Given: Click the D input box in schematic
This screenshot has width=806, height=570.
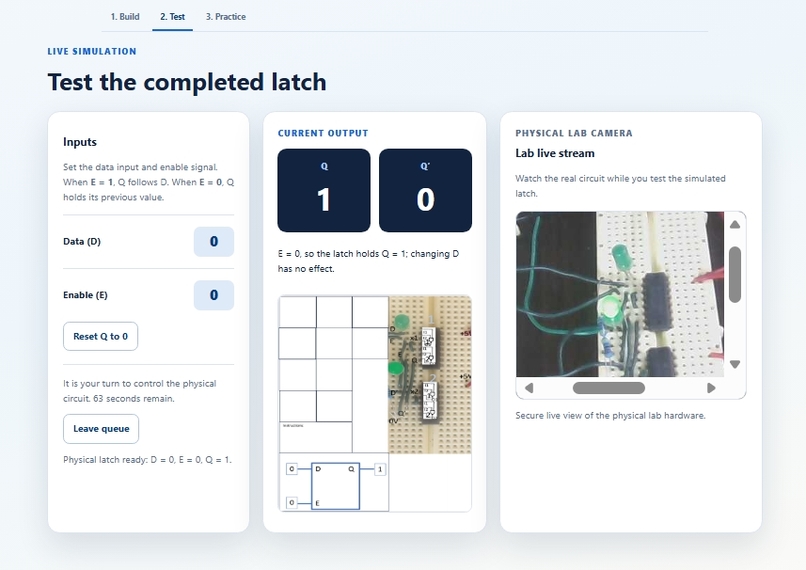Looking at the screenshot, I should pyautogui.click(x=291, y=469).
